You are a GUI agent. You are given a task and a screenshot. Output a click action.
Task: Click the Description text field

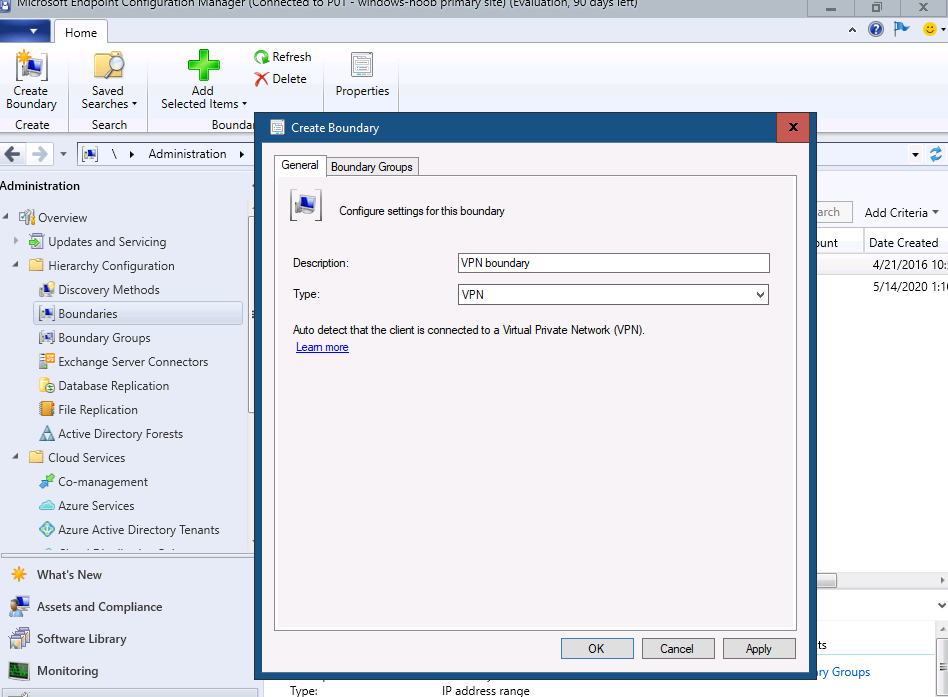click(x=613, y=263)
